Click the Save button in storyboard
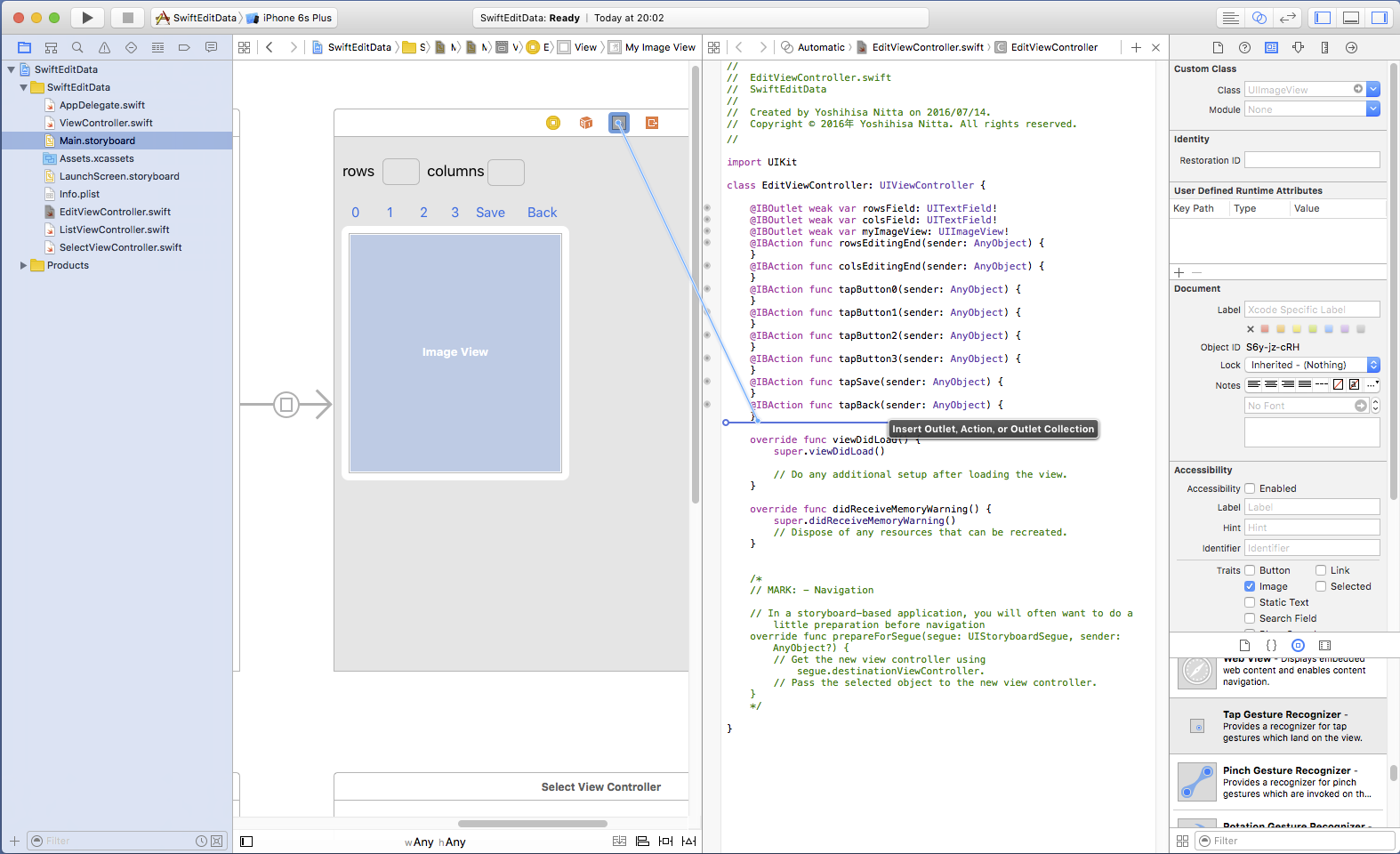 (x=490, y=213)
